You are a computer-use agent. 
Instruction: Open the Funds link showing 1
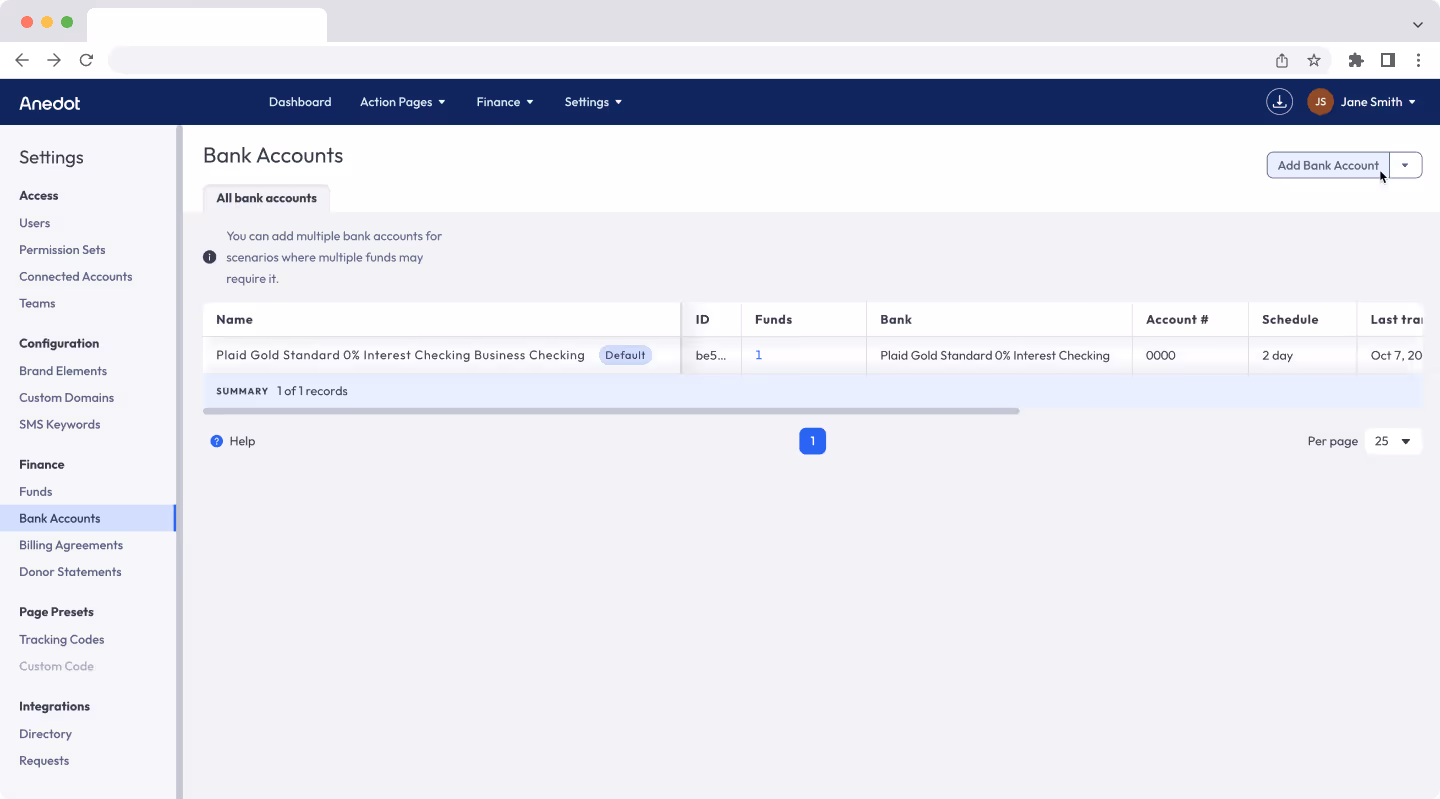click(758, 354)
